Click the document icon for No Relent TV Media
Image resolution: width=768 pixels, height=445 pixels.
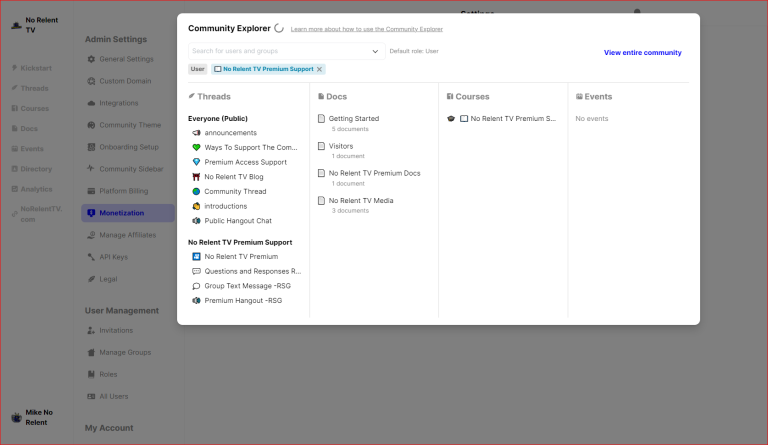tap(321, 201)
